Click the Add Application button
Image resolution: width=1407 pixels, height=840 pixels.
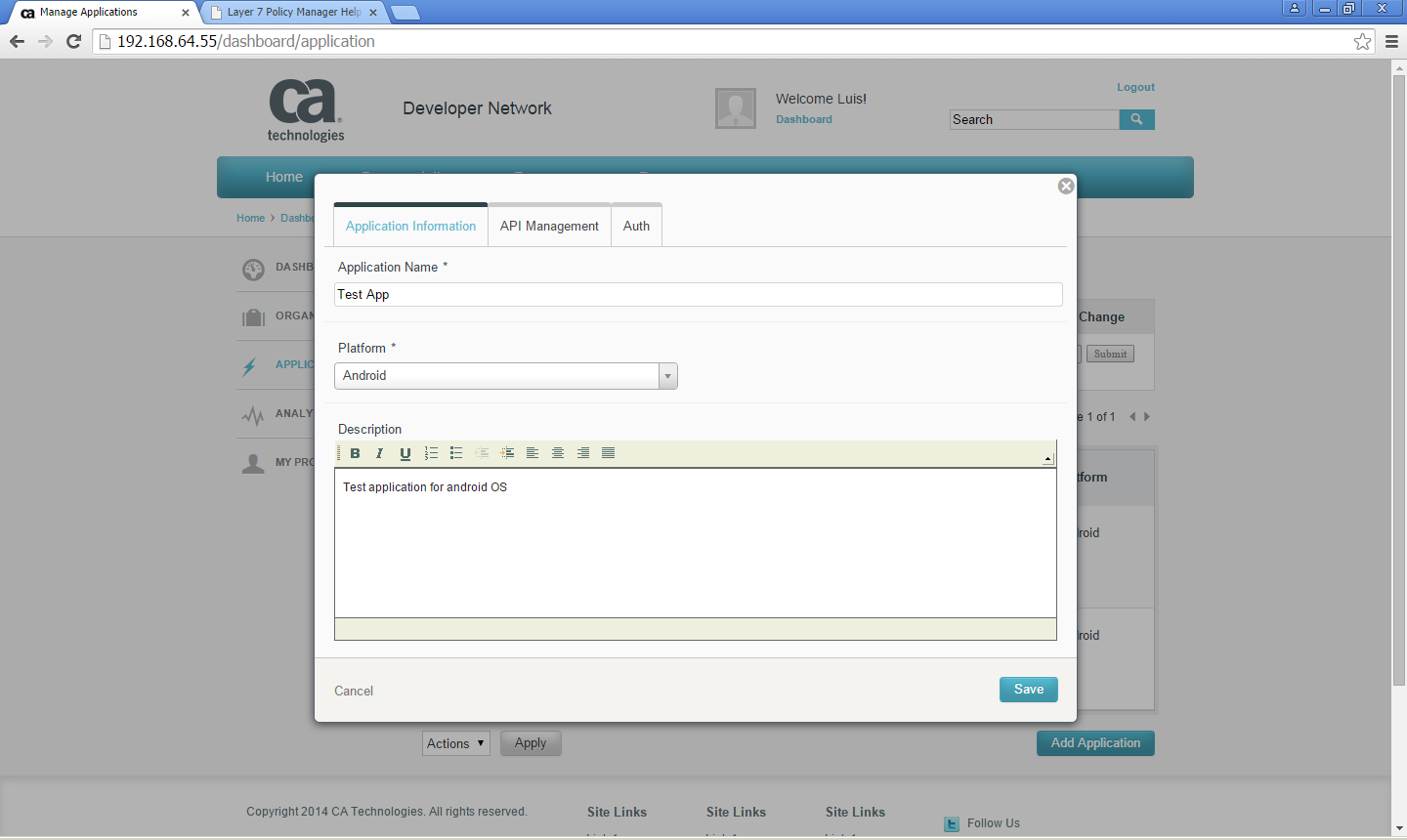(x=1095, y=742)
